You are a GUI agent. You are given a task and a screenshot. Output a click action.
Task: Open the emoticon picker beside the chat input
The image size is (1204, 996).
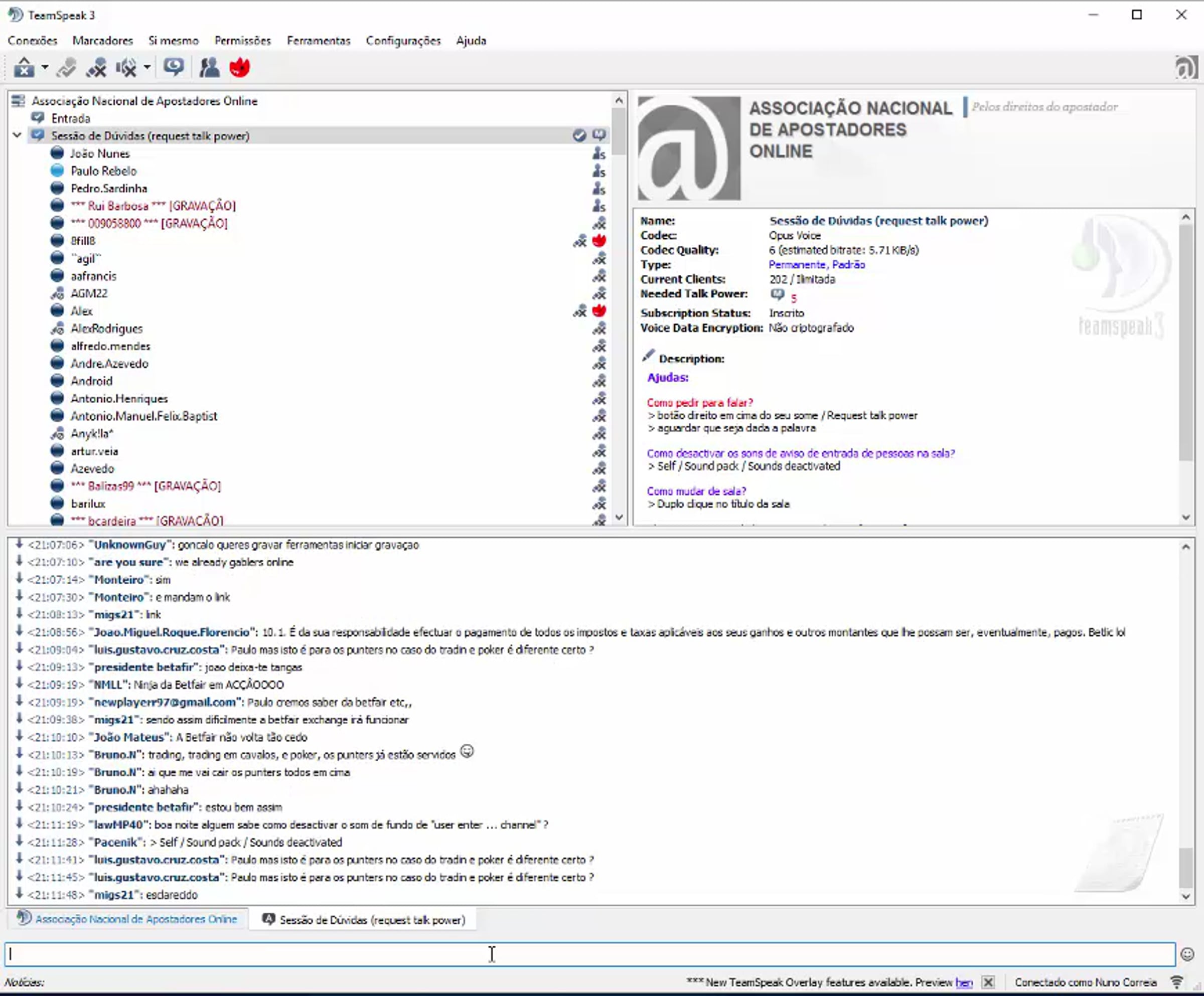click(1187, 954)
